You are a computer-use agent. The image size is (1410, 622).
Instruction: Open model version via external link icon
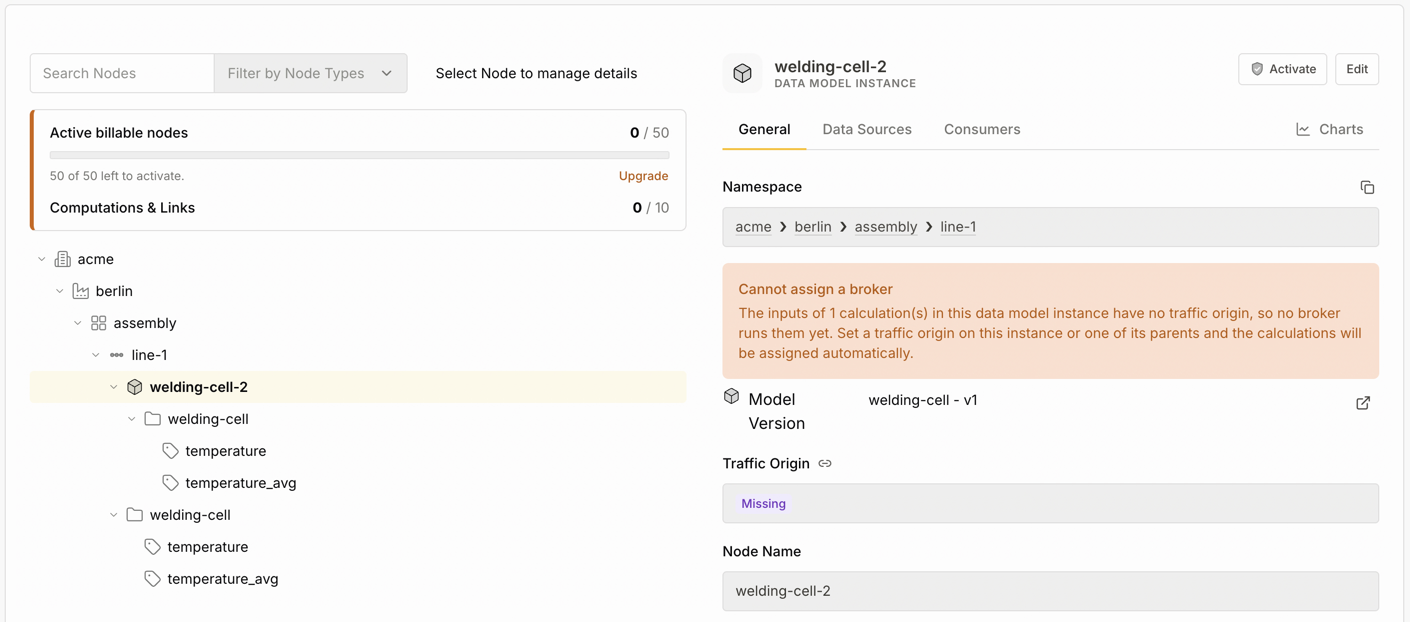[1363, 403]
